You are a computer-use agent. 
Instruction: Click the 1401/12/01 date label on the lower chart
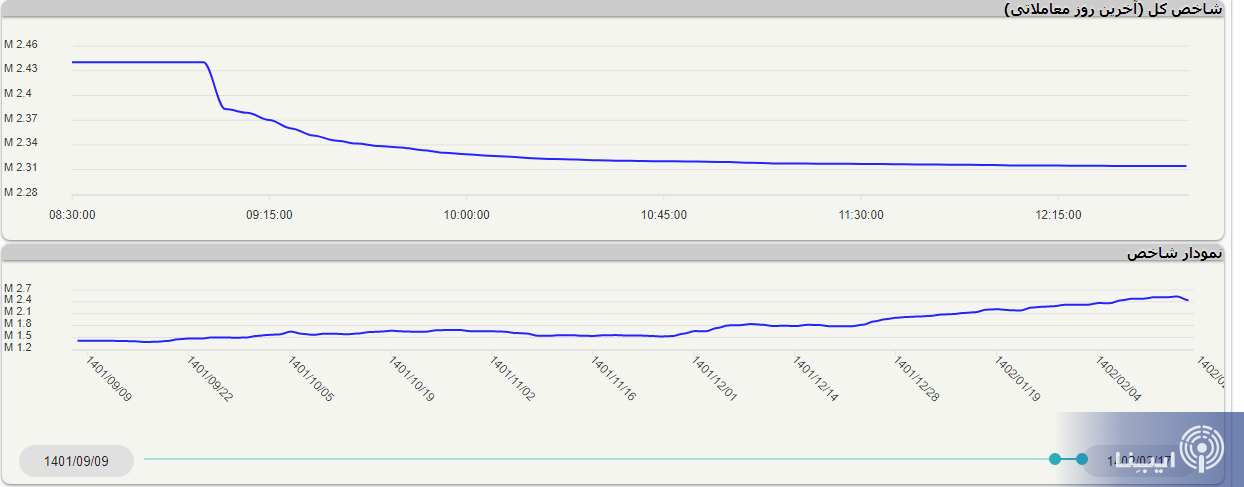tap(715, 379)
